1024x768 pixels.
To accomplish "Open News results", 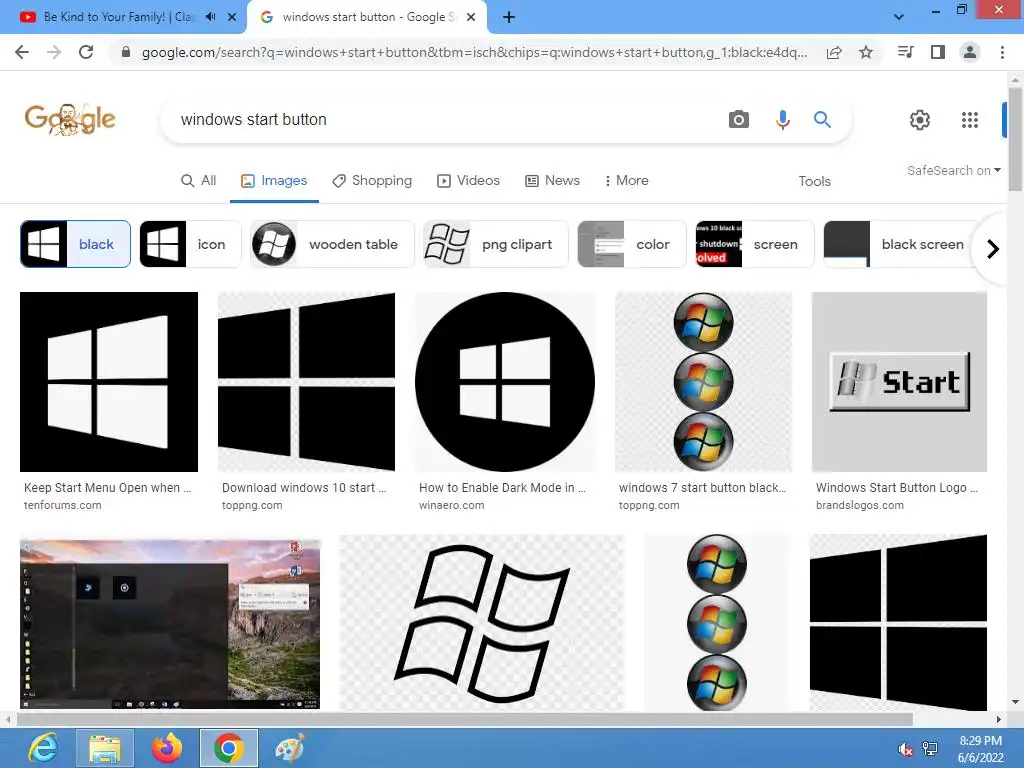I will point(552,180).
